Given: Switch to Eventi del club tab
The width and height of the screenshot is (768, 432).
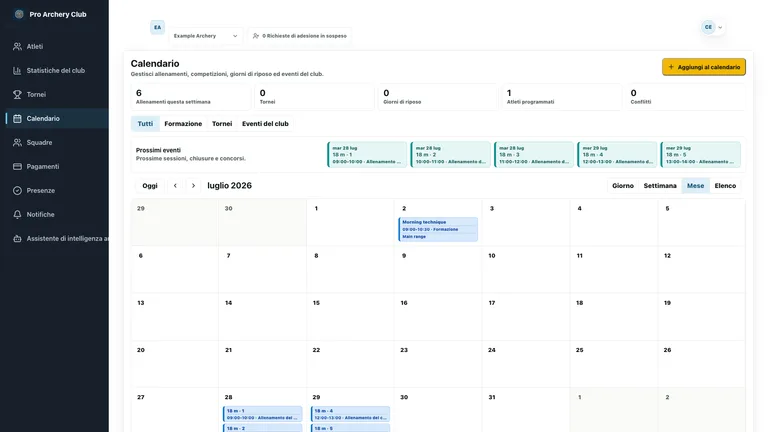Looking at the screenshot, I should [x=265, y=124].
